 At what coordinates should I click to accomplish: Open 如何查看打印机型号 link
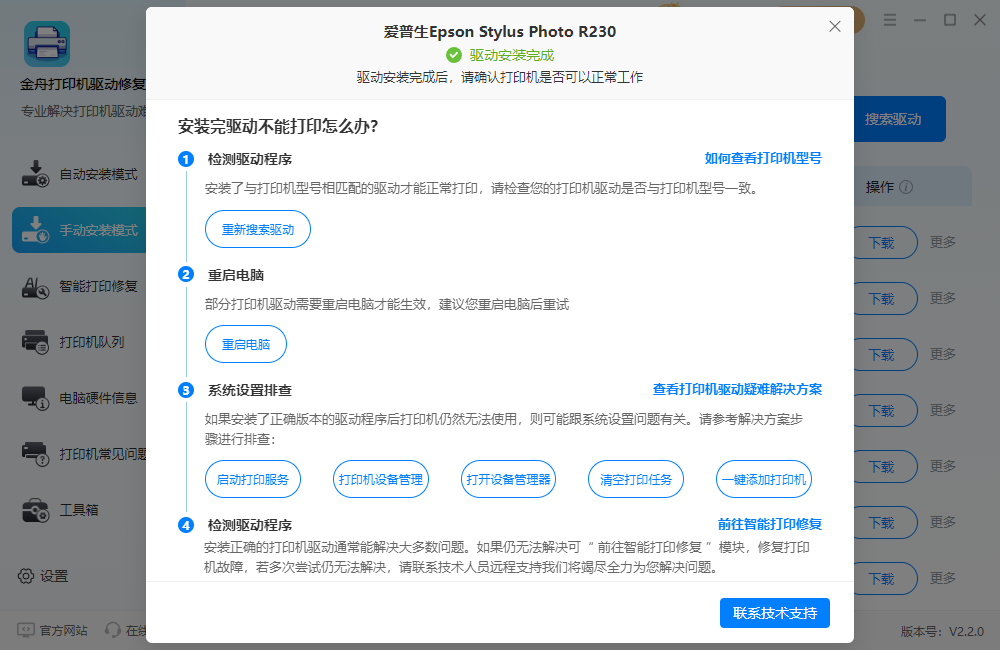[763, 158]
